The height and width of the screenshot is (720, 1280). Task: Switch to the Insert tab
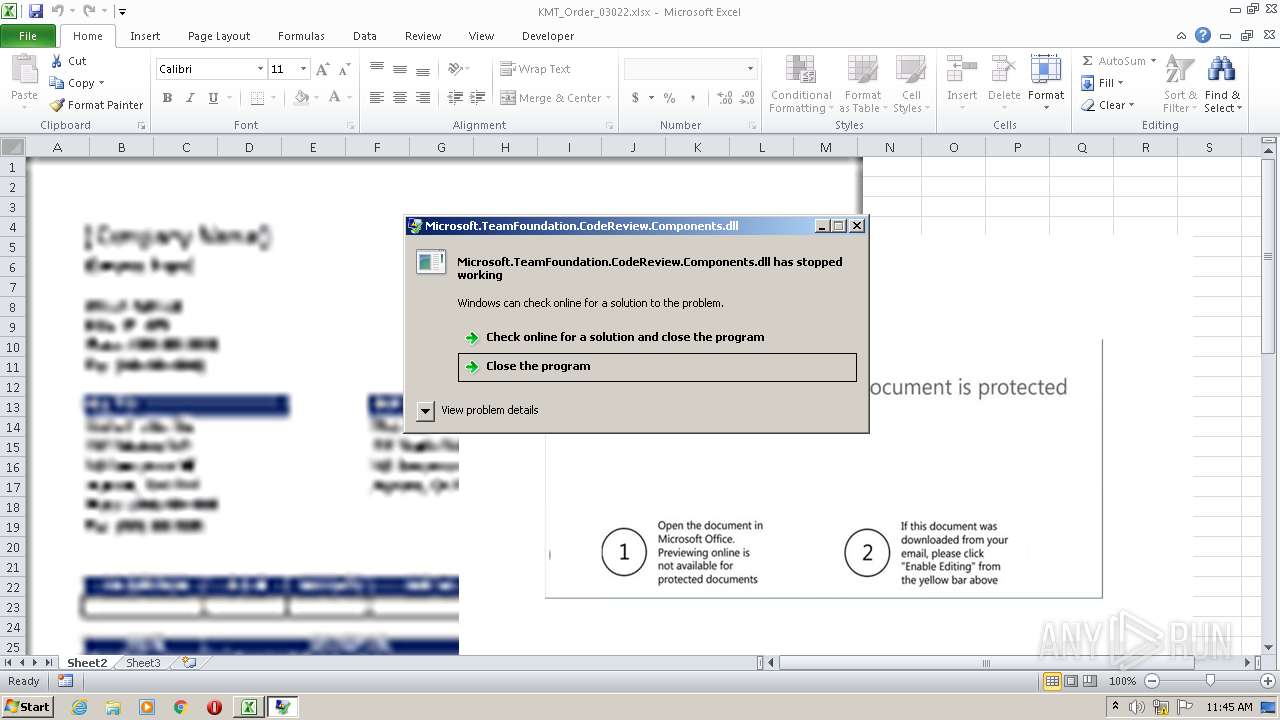click(145, 36)
